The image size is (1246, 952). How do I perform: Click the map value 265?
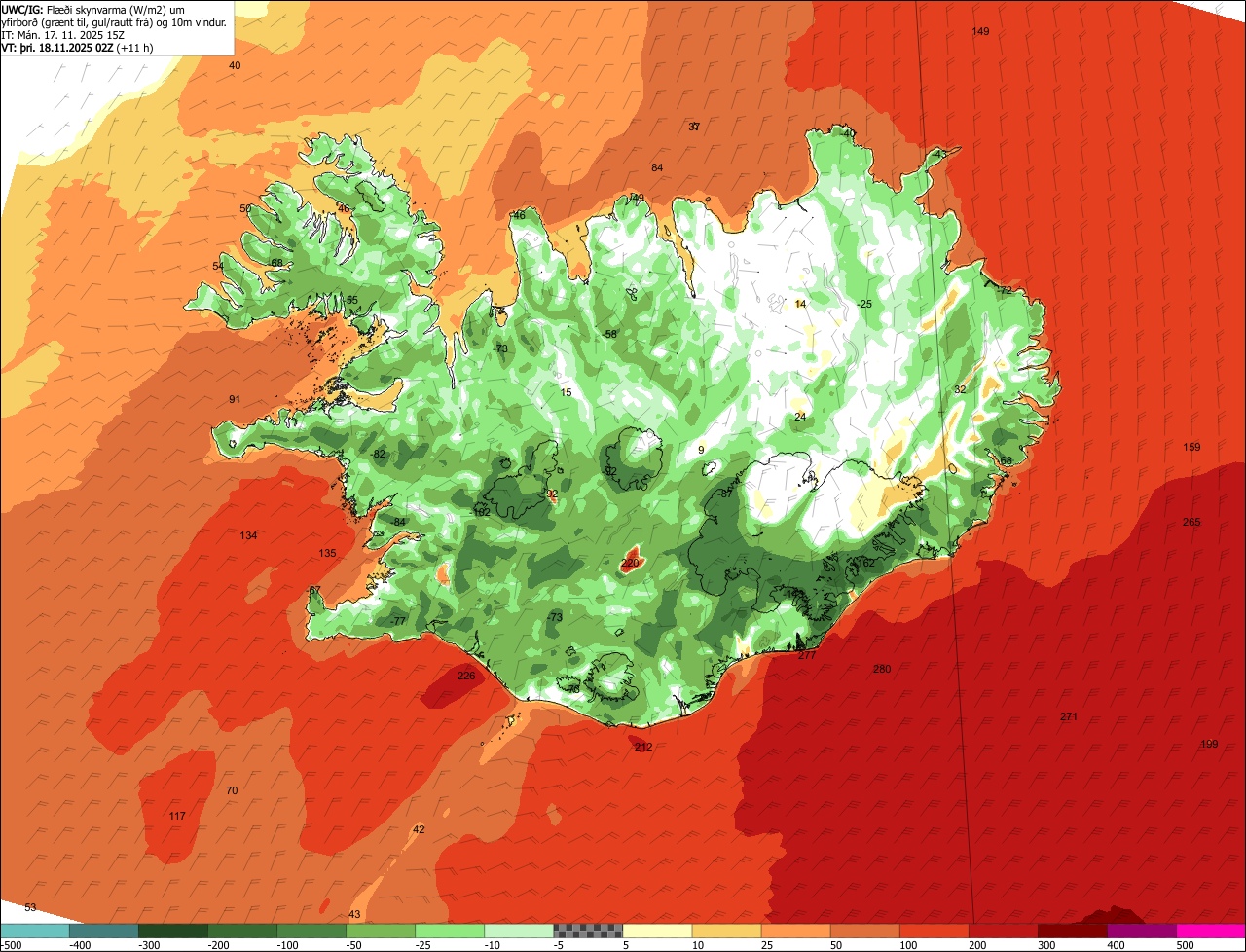[1191, 522]
